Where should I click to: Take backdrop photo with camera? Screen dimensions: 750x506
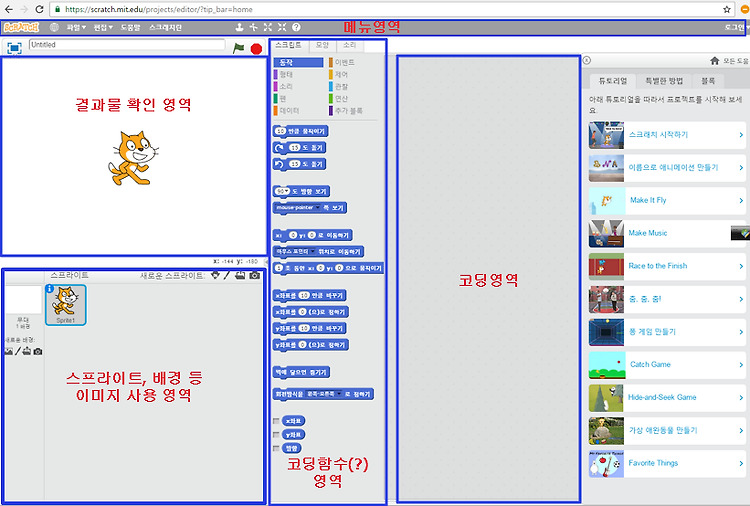(x=38, y=352)
